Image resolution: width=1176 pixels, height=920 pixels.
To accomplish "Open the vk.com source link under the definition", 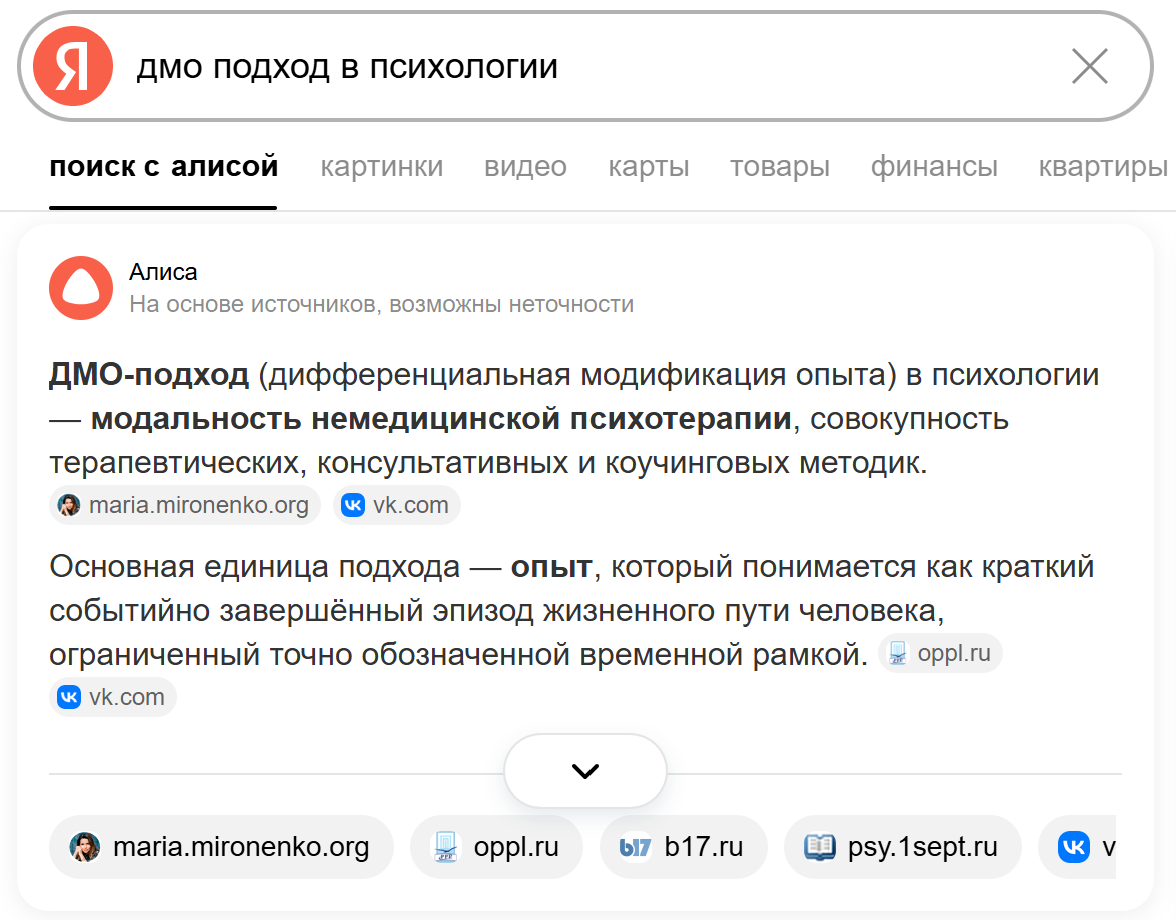I will [397, 505].
